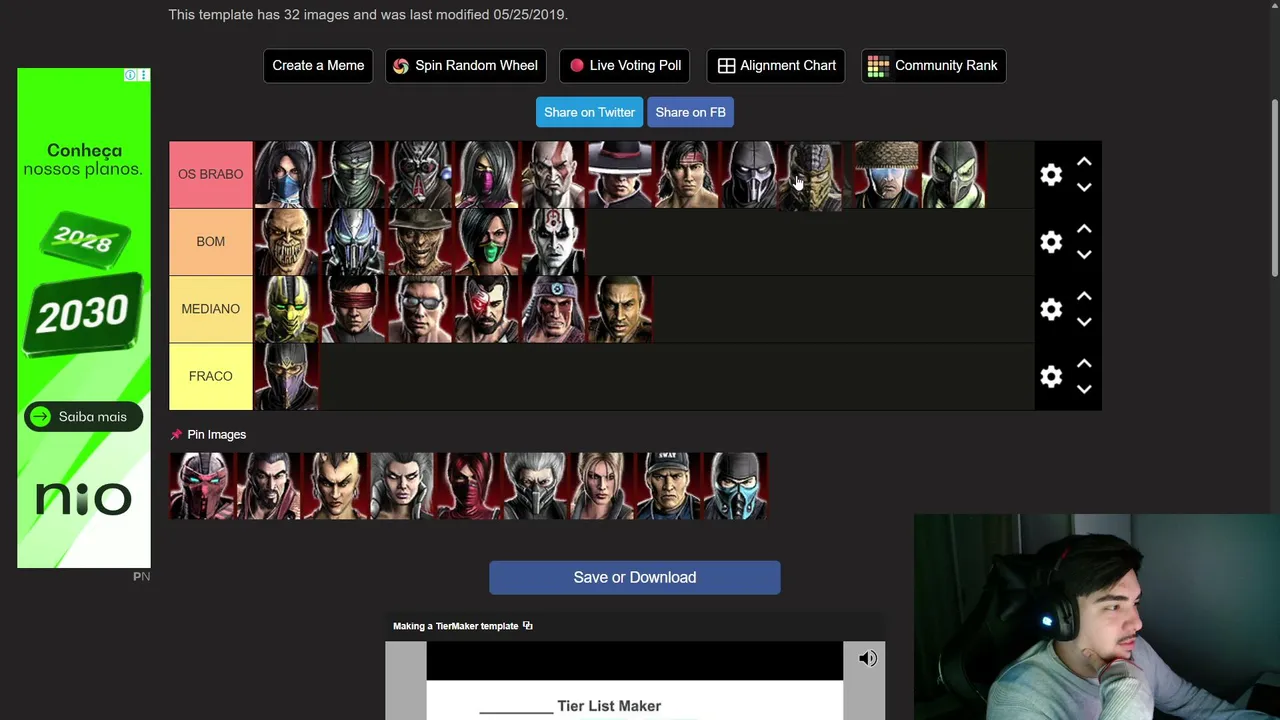
Task: Click Save or Download
Action: point(635,577)
